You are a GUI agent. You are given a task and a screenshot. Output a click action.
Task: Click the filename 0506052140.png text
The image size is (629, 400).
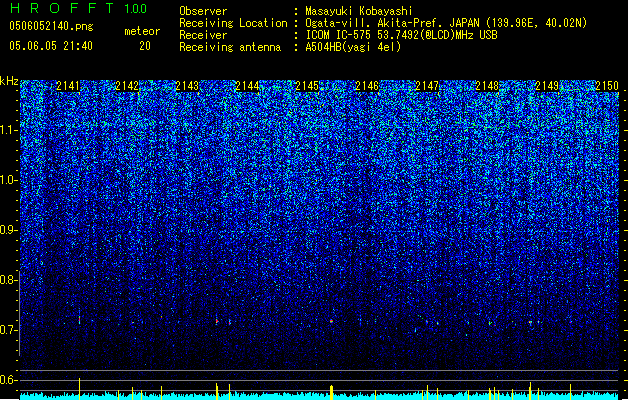[x=51, y=27]
